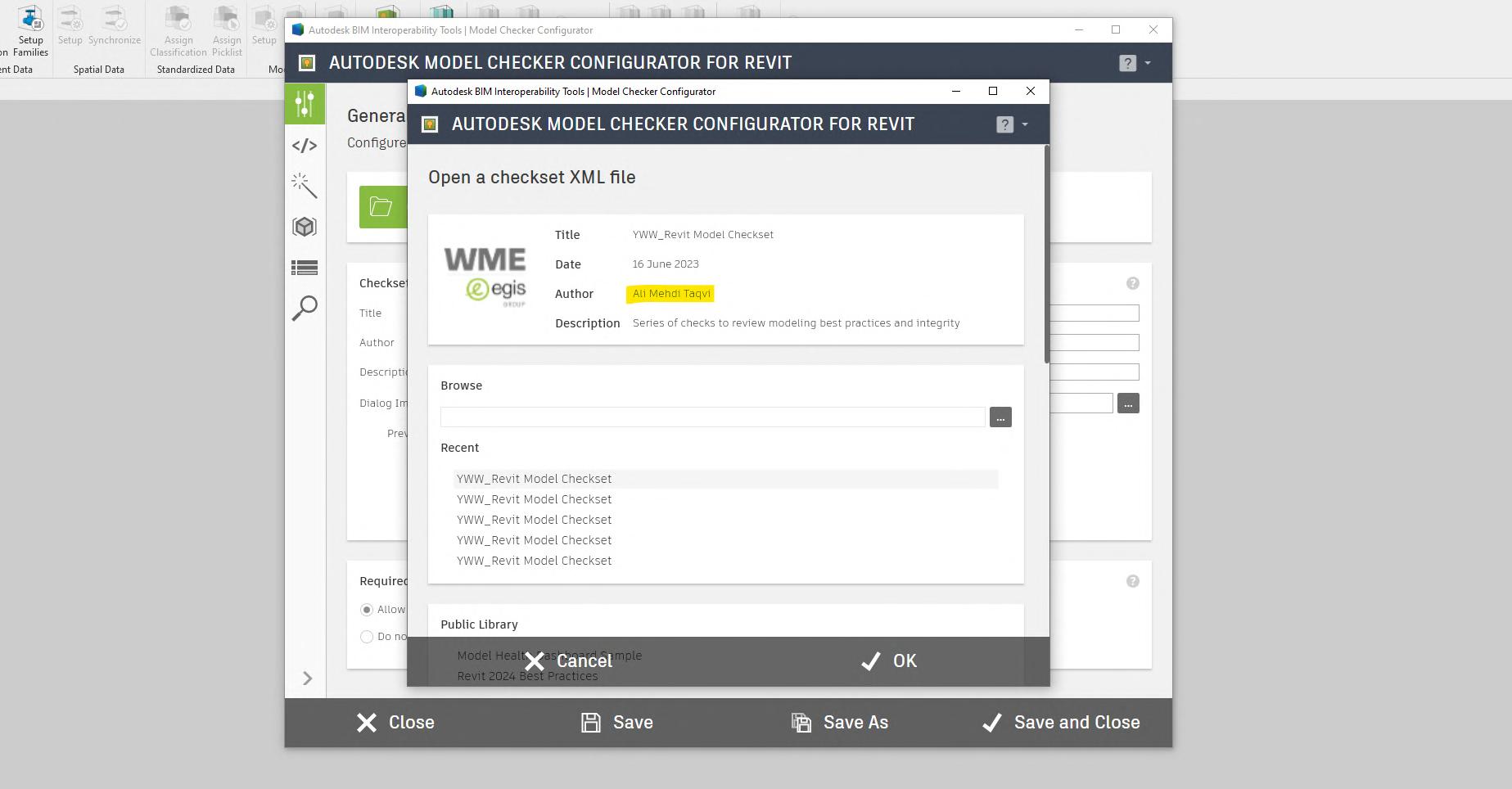Click the title value YWW_Revit Model Checkset in details
1512x789 pixels.
click(x=703, y=235)
